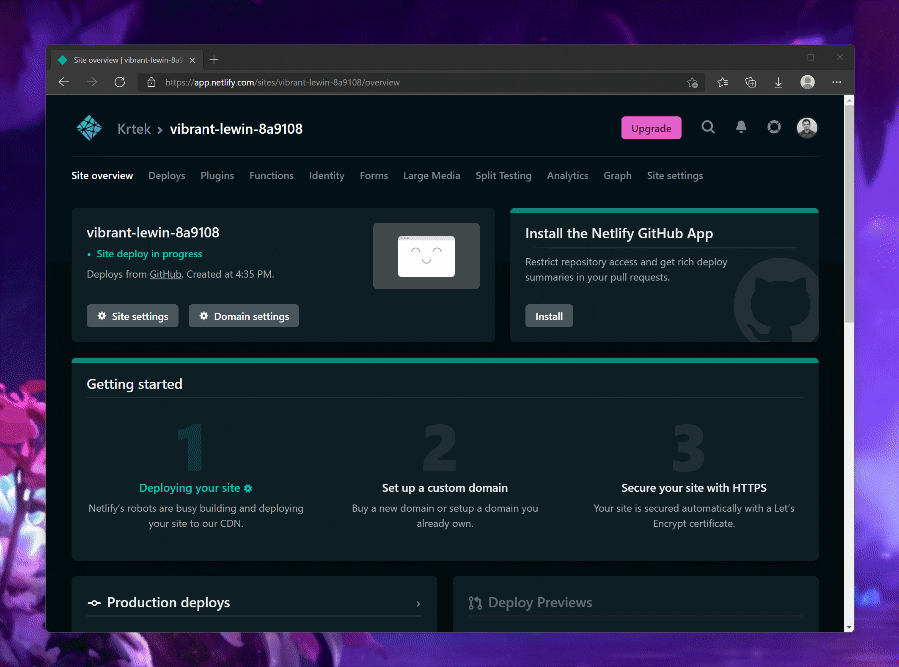Expand Production deploys chevron arrow
899x667 pixels.
418,603
